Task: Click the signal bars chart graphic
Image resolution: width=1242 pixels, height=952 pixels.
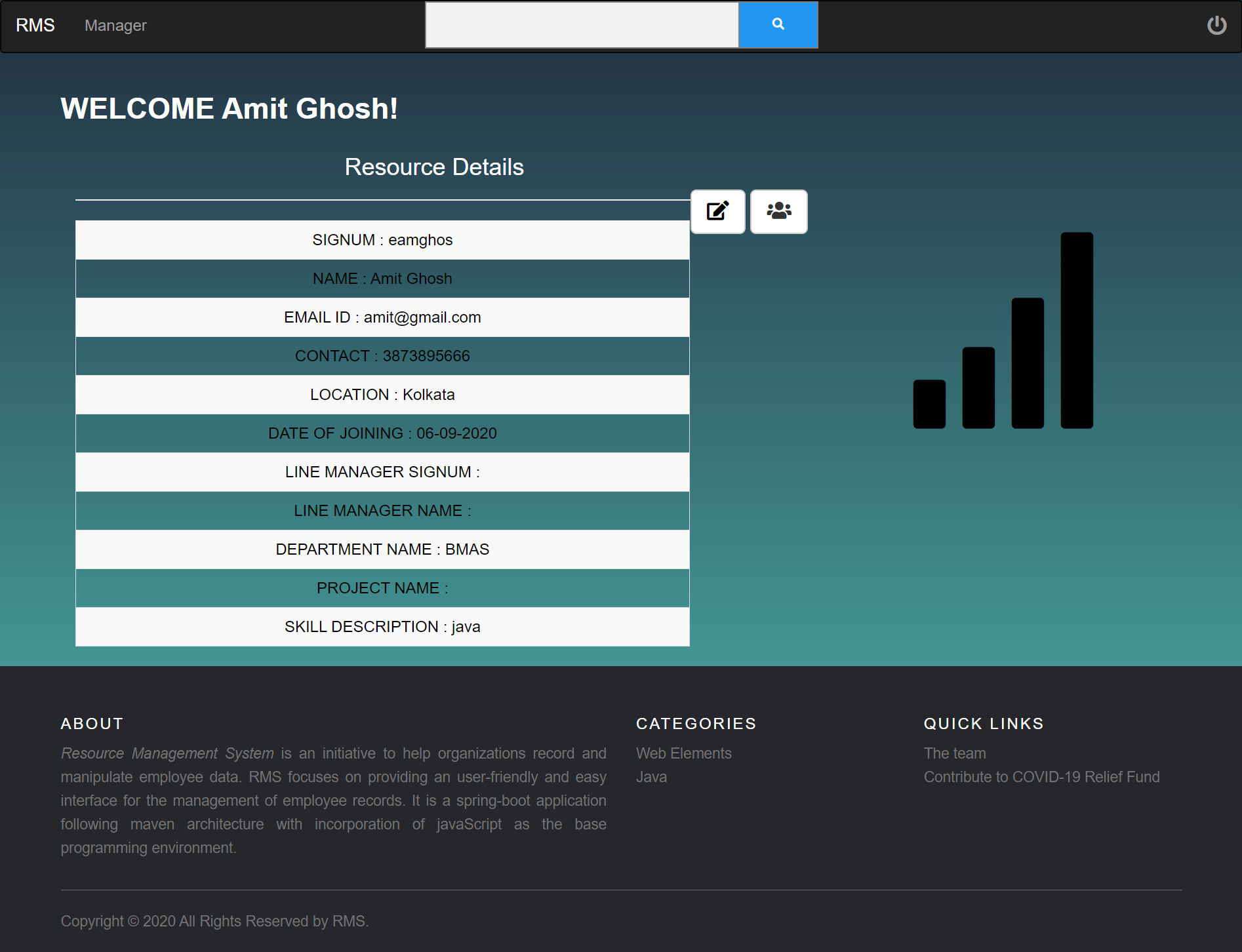Action: pyautogui.click(x=1003, y=330)
